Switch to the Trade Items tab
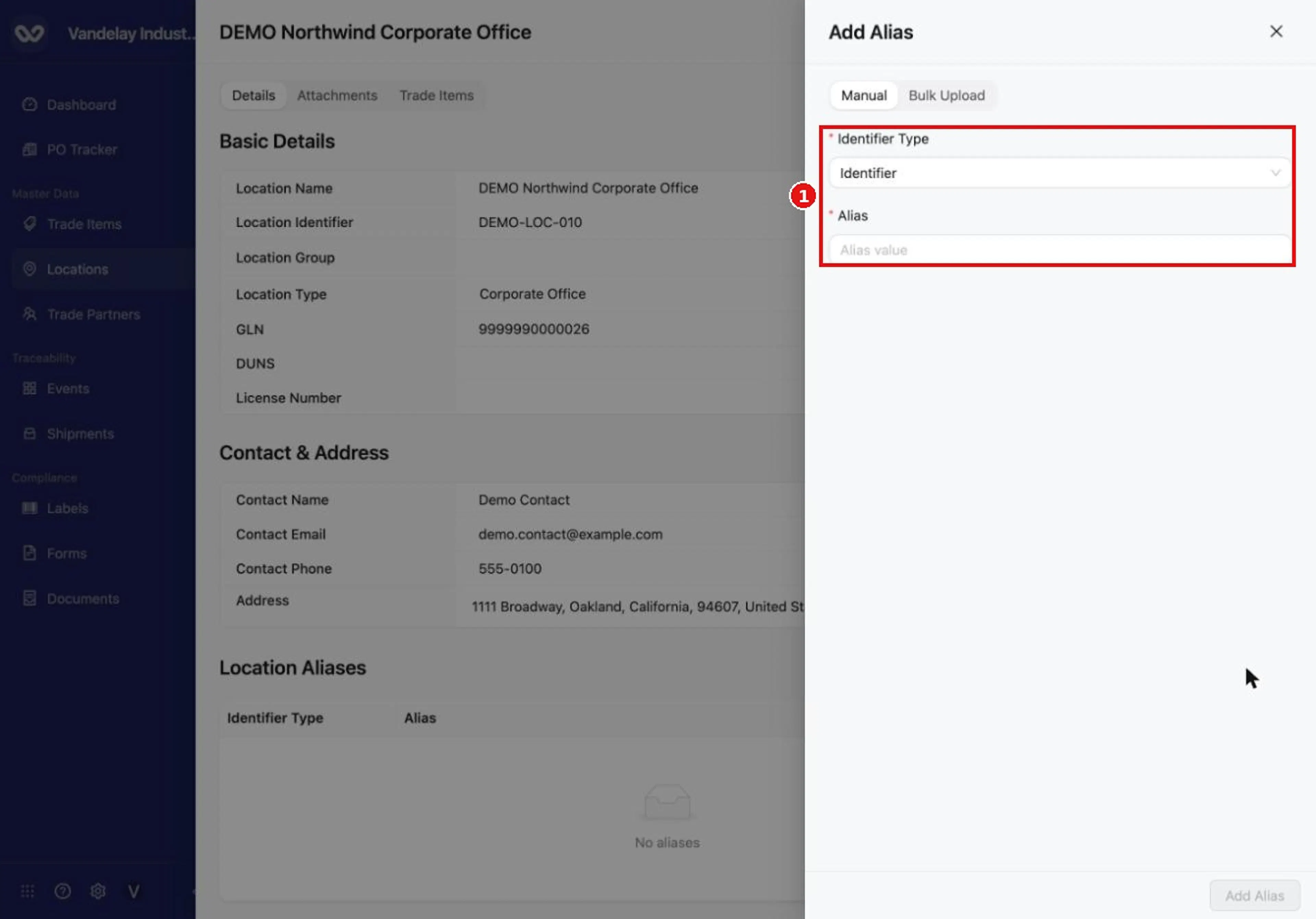This screenshot has height=919, width=1316. 436,95
